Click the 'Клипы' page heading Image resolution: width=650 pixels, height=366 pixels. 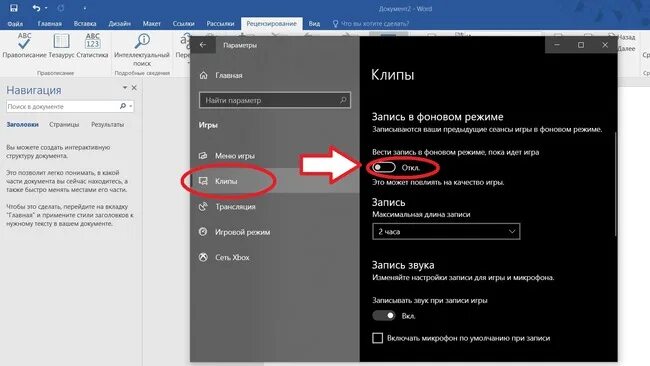(393, 75)
